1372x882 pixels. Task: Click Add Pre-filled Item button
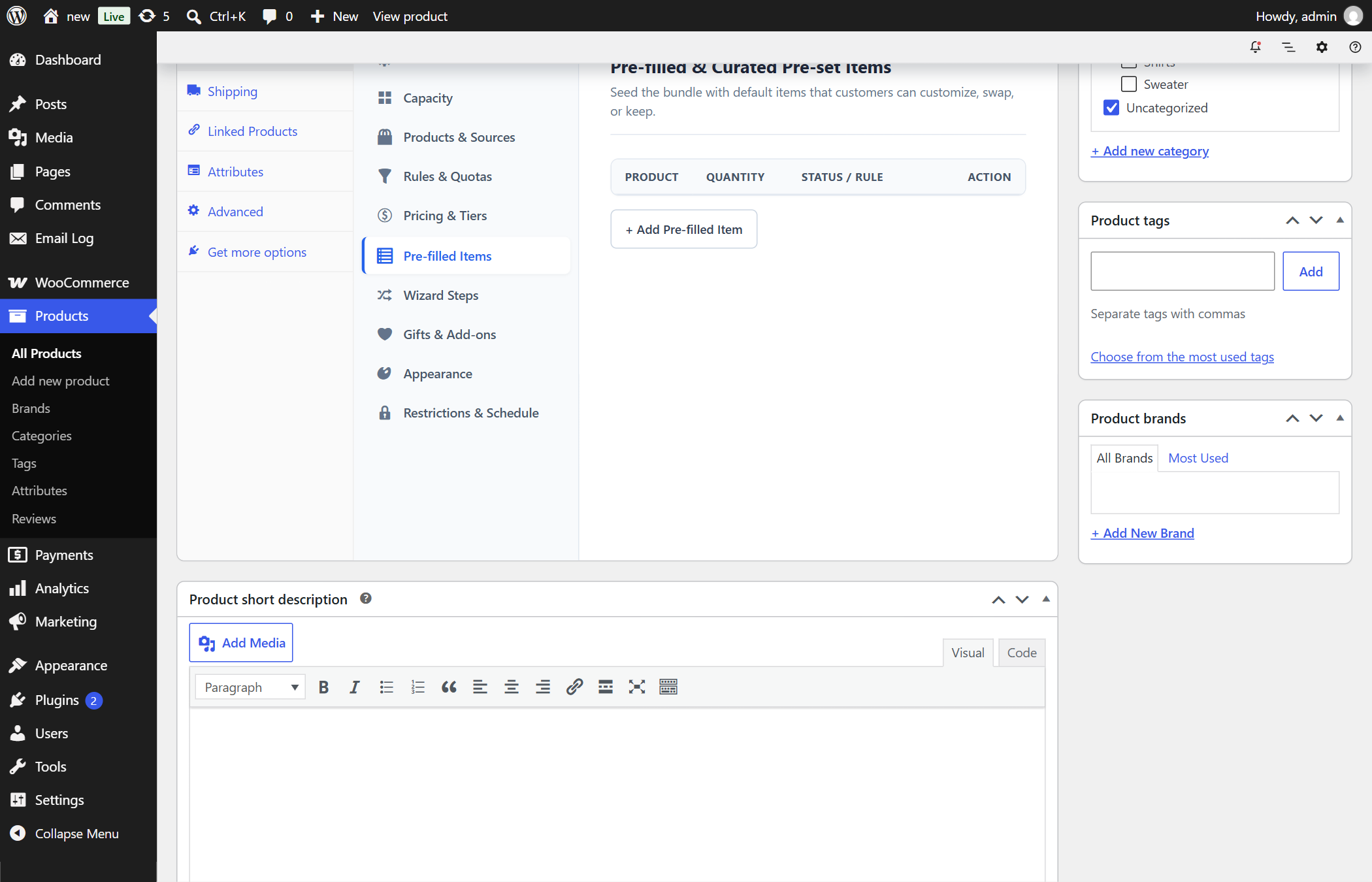point(683,229)
